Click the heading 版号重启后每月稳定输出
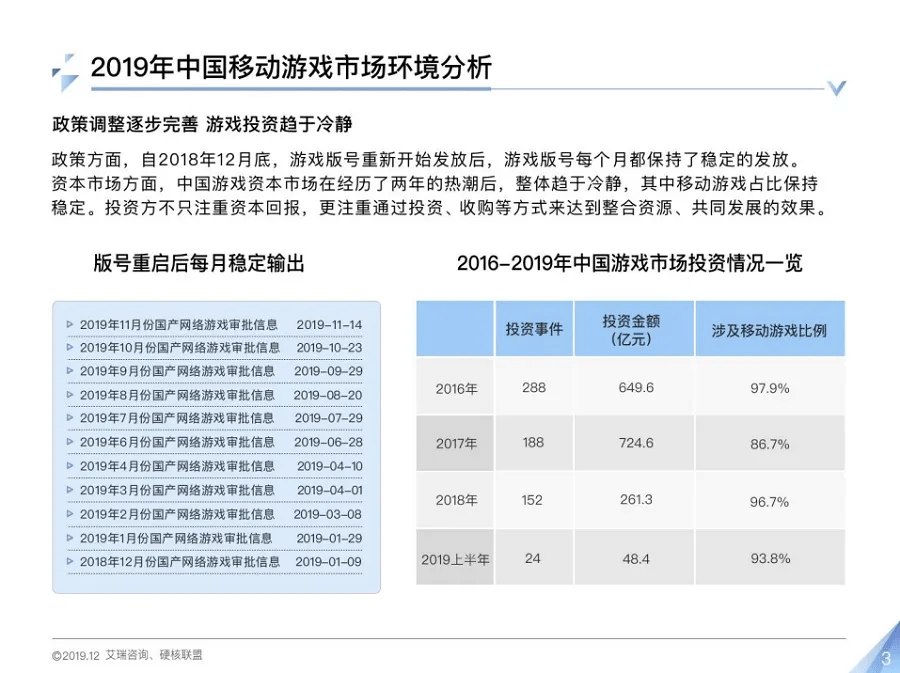900x673 pixels. (x=199, y=263)
